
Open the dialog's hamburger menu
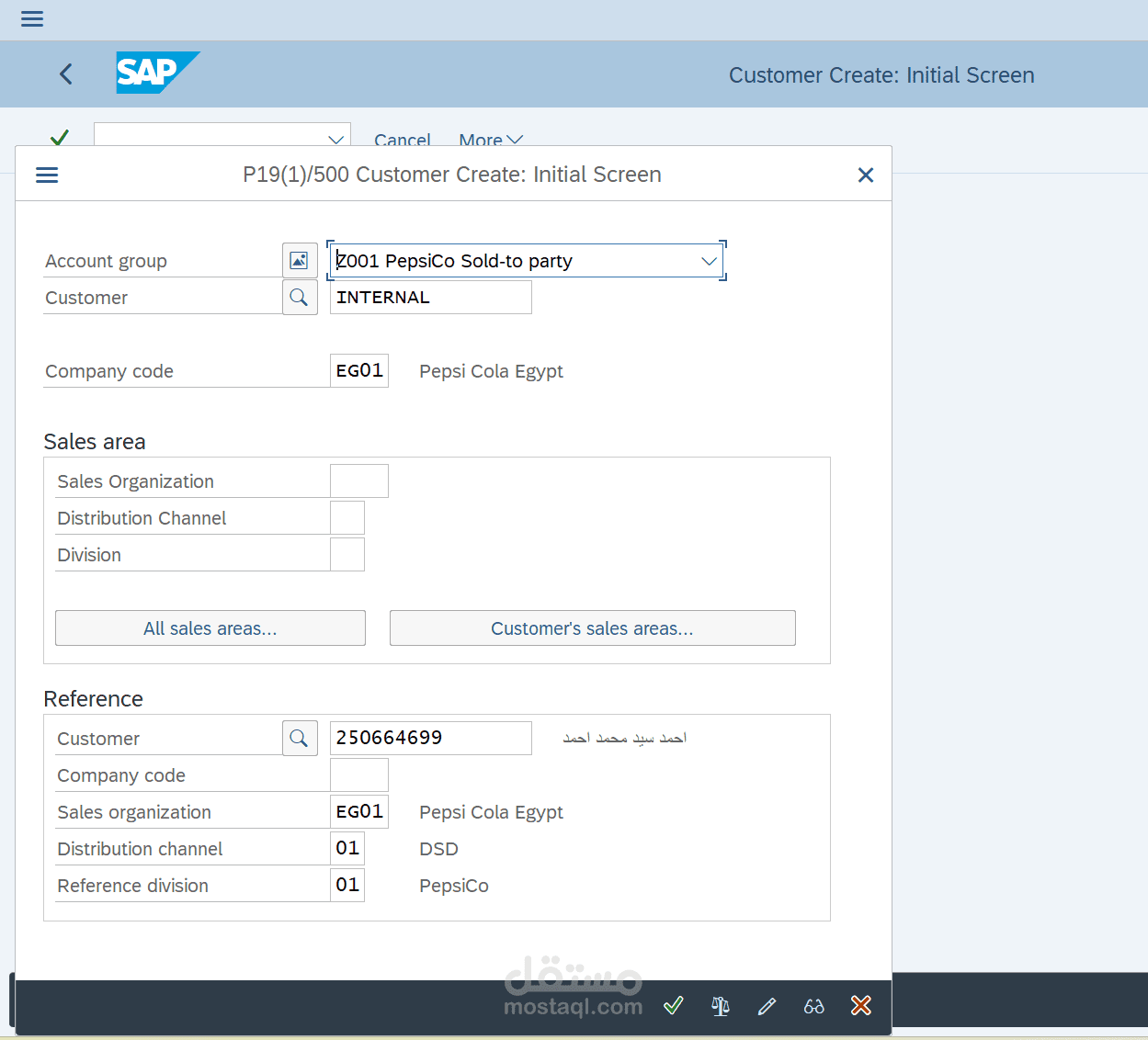47,175
